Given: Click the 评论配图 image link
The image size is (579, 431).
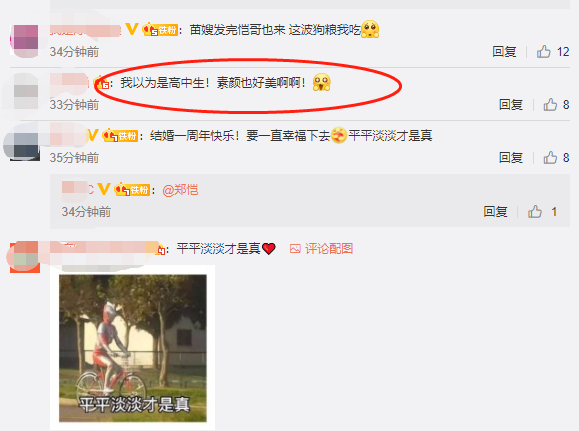Looking at the screenshot, I should (321, 249).
